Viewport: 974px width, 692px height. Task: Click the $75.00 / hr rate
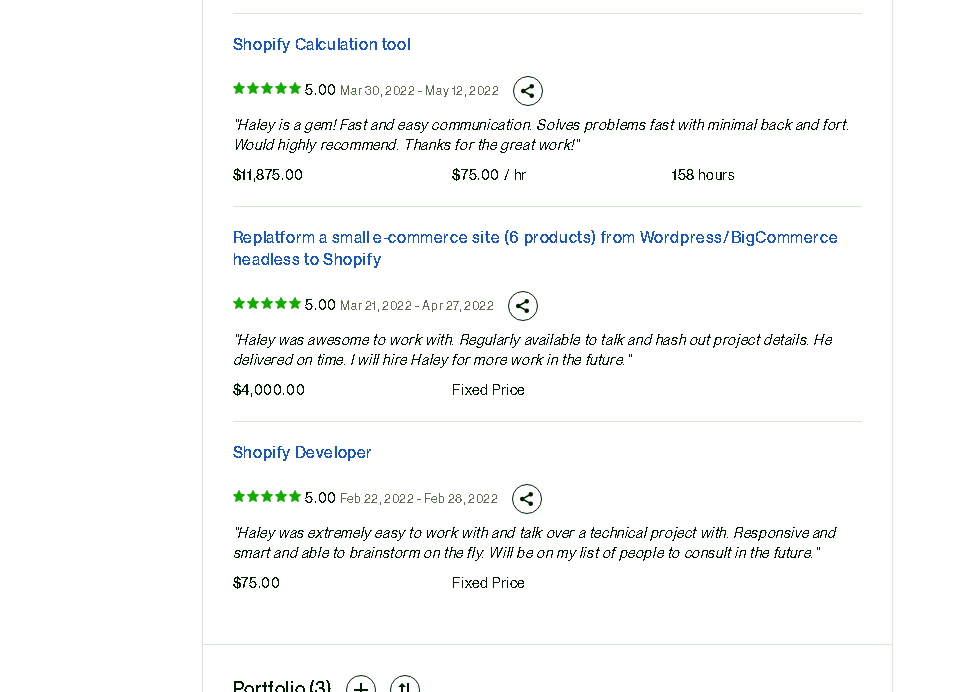pyautogui.click(x=489, y=175)
